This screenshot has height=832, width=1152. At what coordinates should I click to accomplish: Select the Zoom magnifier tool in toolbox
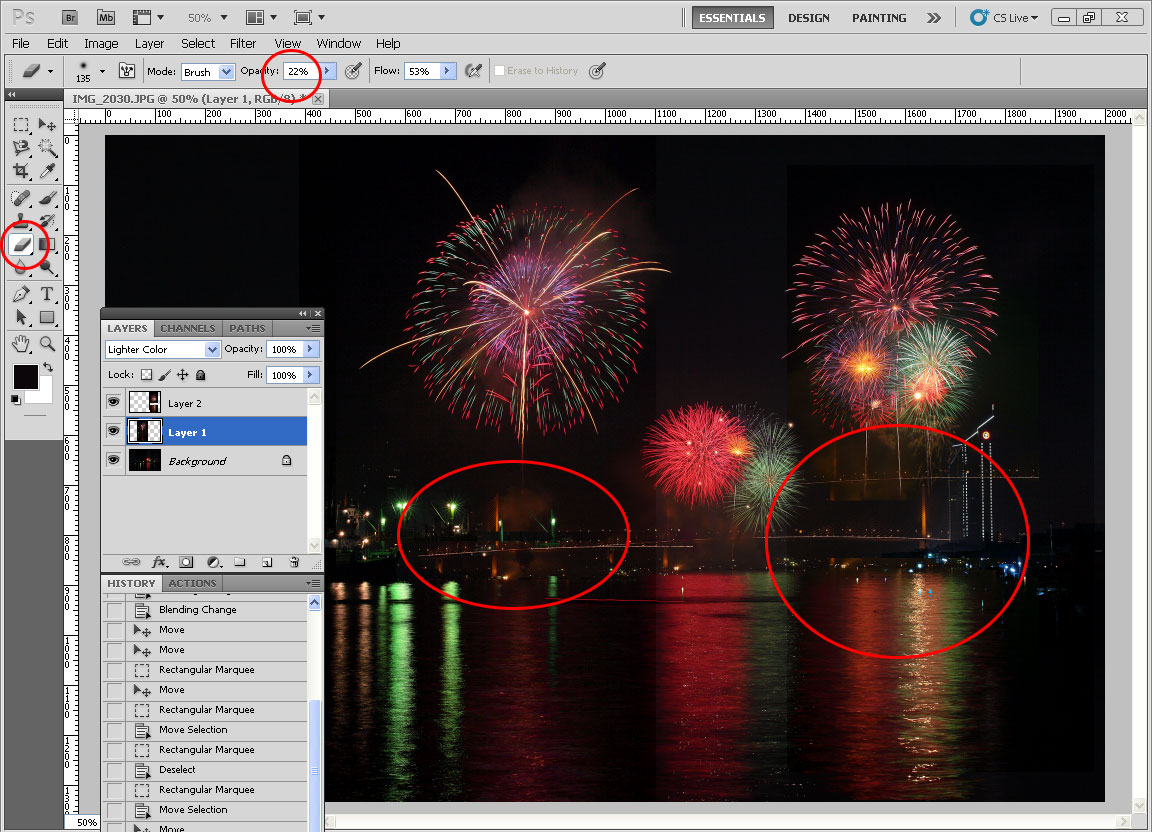[x=47, y=344]
